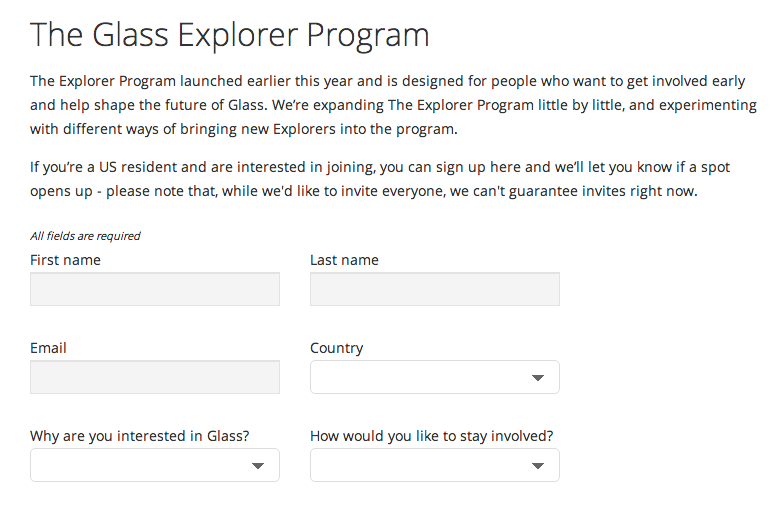
Task: Click the 'sign up here' text
Action: [452, 166]
